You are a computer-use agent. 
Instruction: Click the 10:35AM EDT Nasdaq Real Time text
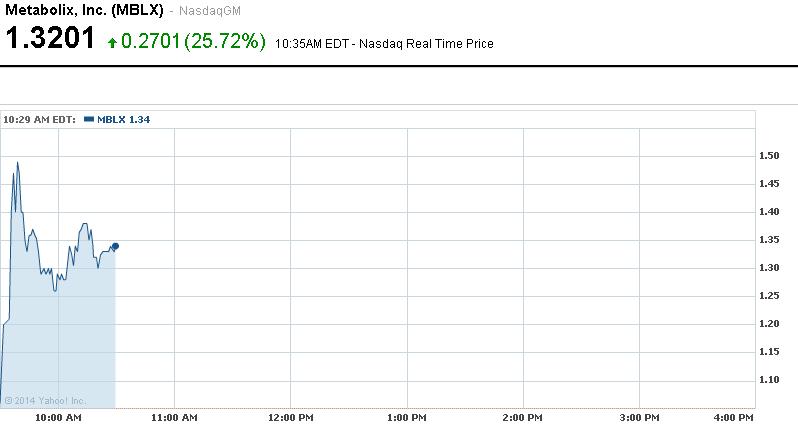click(x=384, y=44)
